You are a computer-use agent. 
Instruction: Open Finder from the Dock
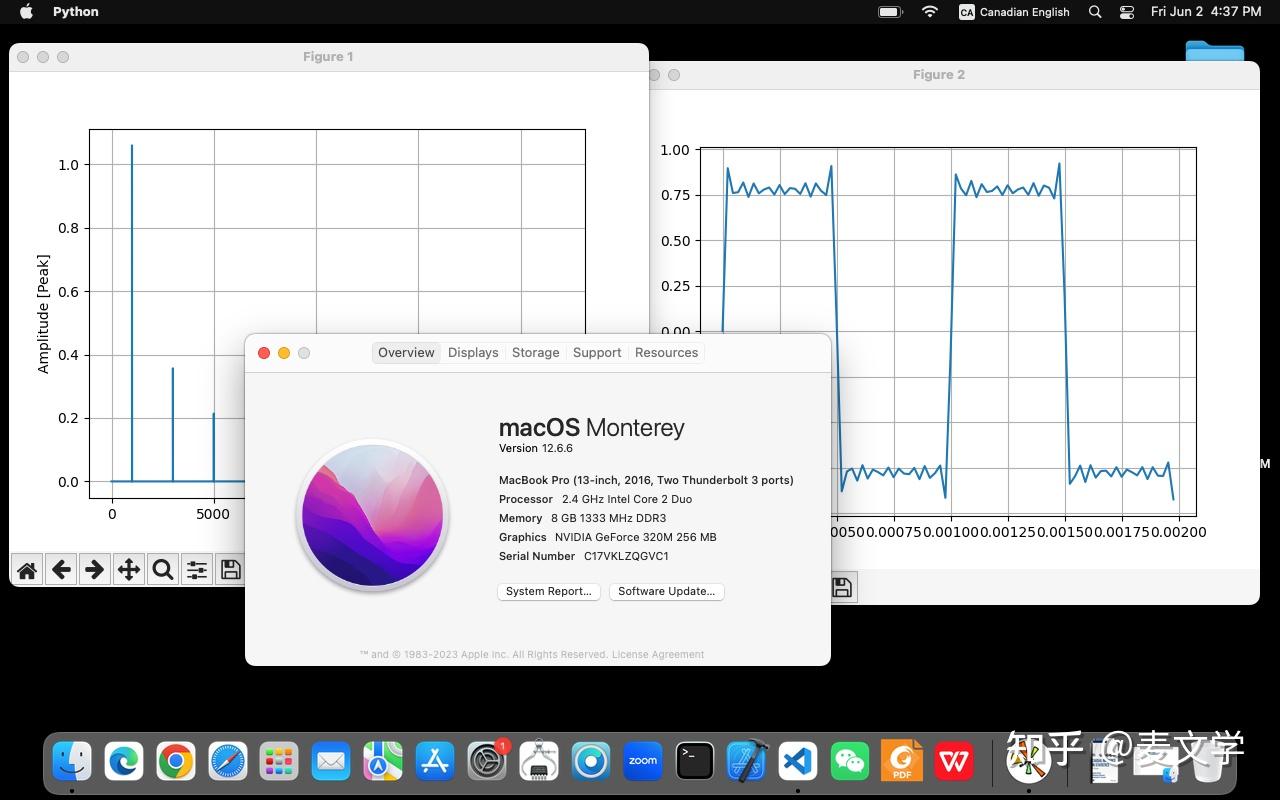[72, 762]
